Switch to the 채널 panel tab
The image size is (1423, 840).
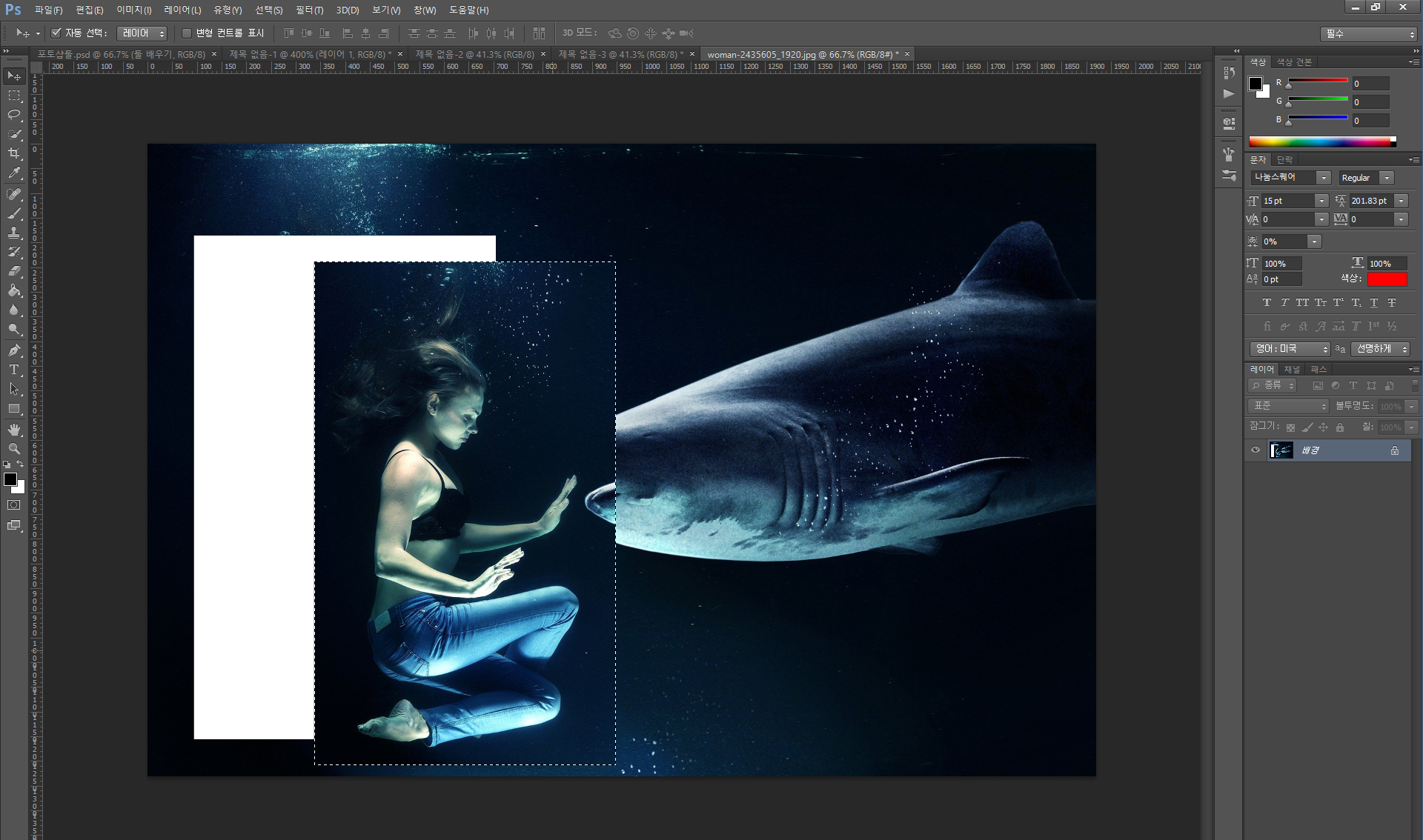tap(1292, 369)
